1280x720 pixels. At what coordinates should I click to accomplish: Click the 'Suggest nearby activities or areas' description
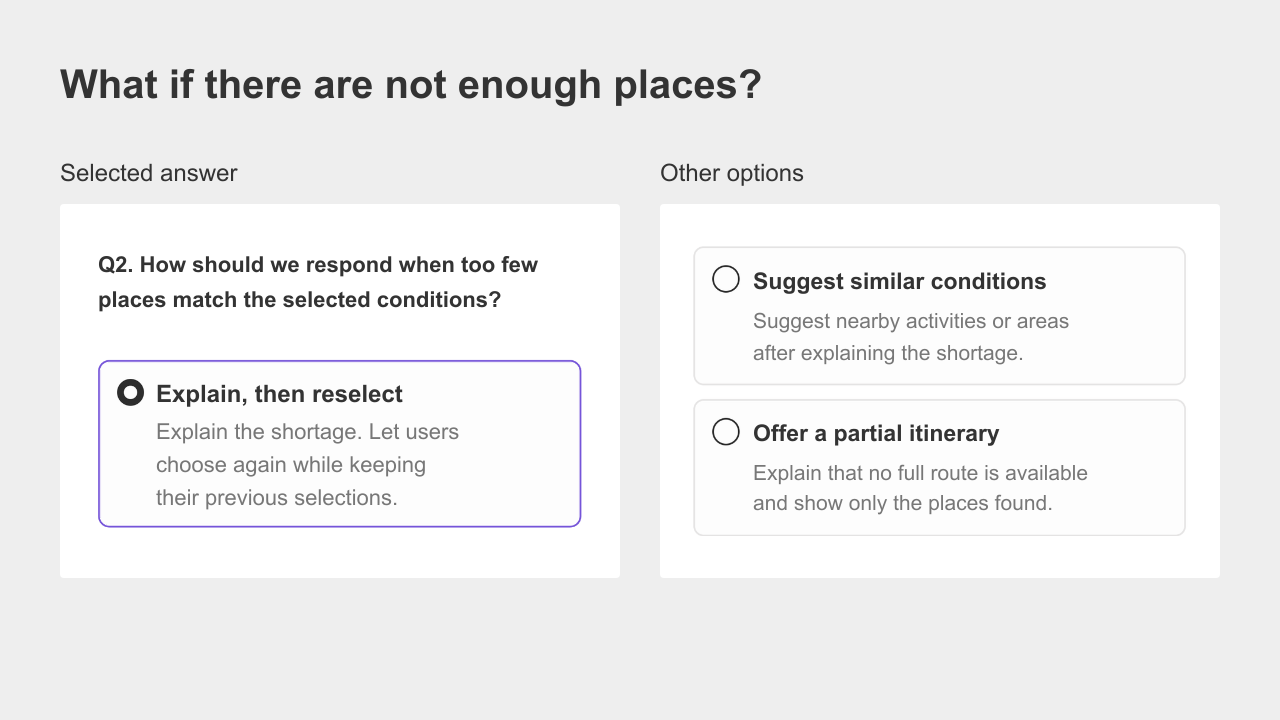pos(911,321)
